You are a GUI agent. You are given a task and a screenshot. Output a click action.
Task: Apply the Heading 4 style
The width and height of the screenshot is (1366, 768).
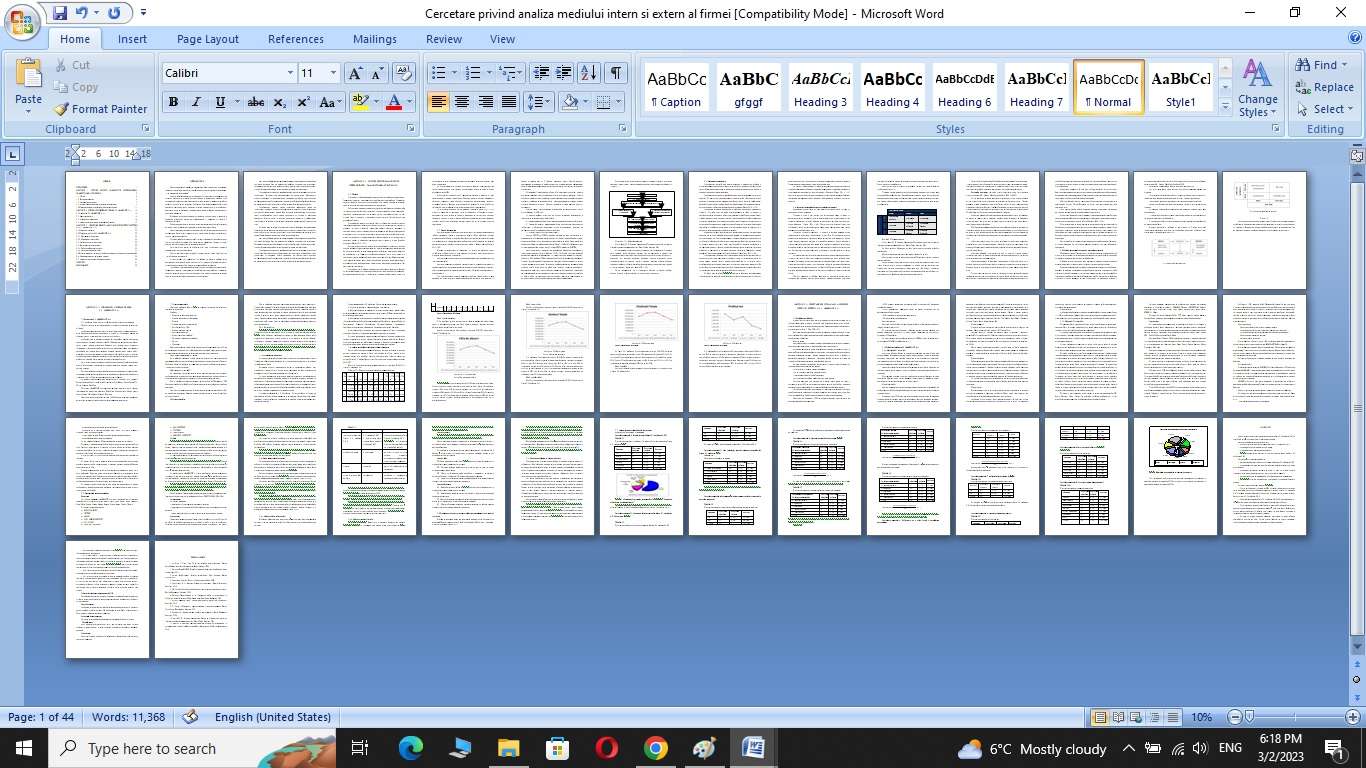tap(893, 88)
